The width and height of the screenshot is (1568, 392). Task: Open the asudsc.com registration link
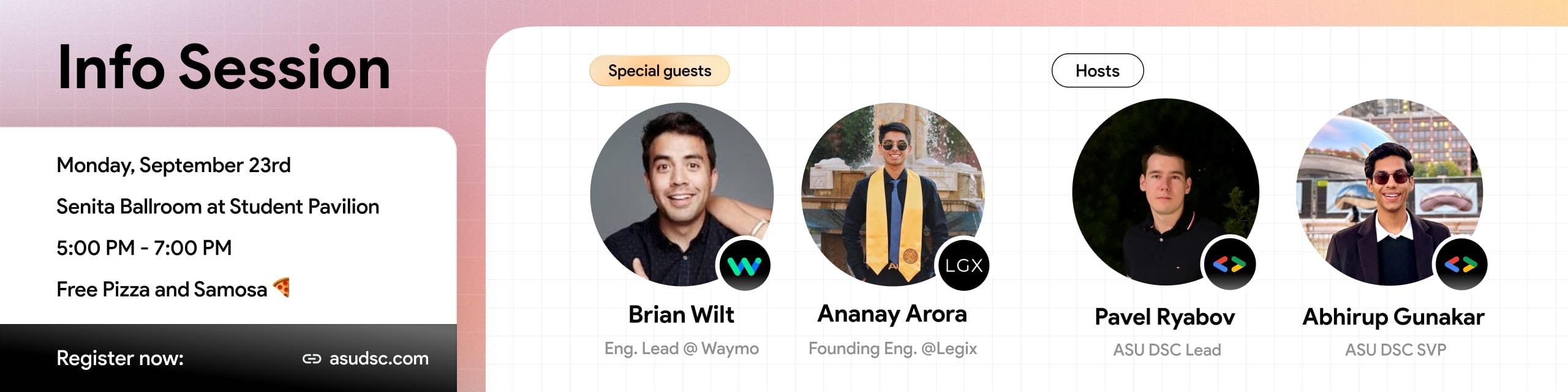tap(379, 358)
